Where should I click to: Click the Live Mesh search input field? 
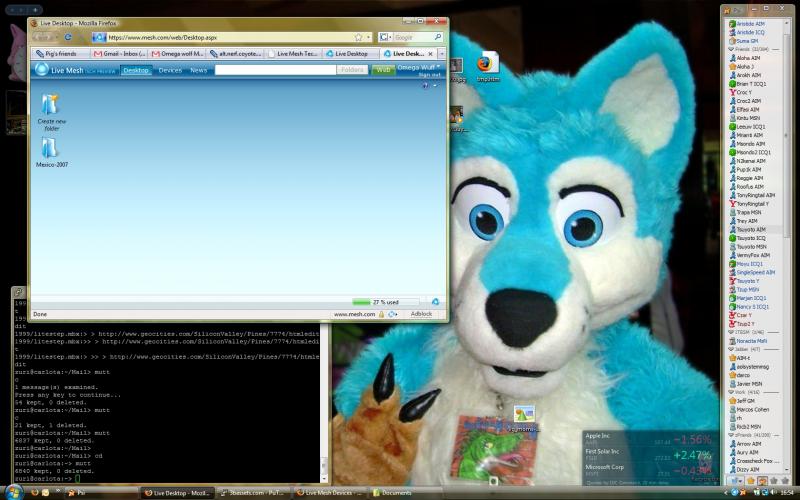(274, 70)
